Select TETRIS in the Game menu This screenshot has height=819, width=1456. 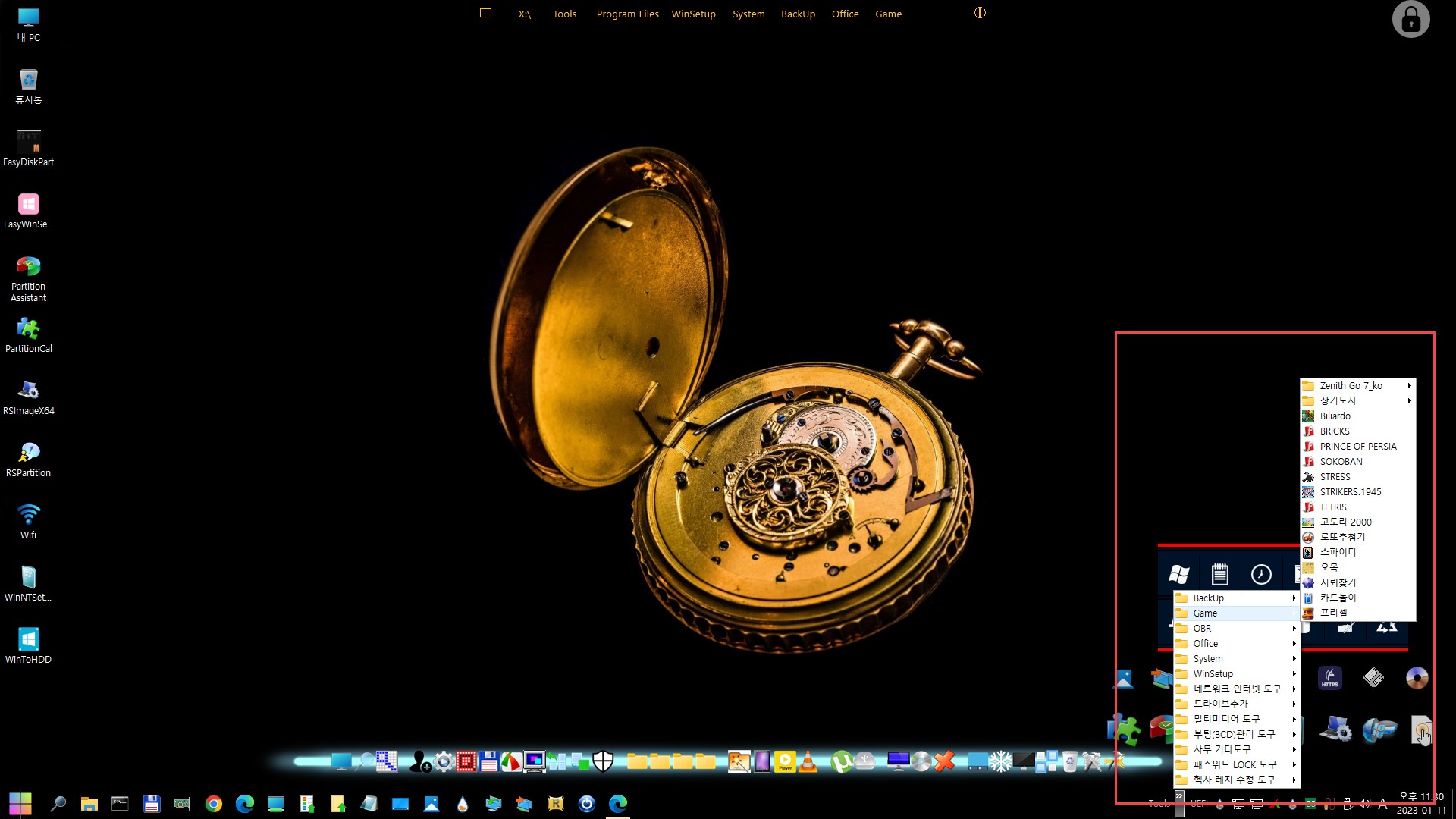1357,507
